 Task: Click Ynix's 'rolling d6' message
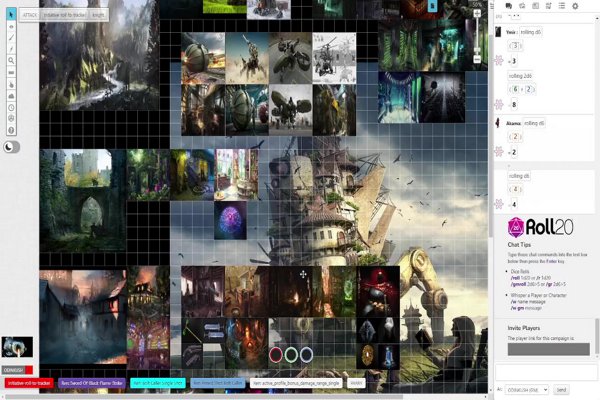[530, 32]
